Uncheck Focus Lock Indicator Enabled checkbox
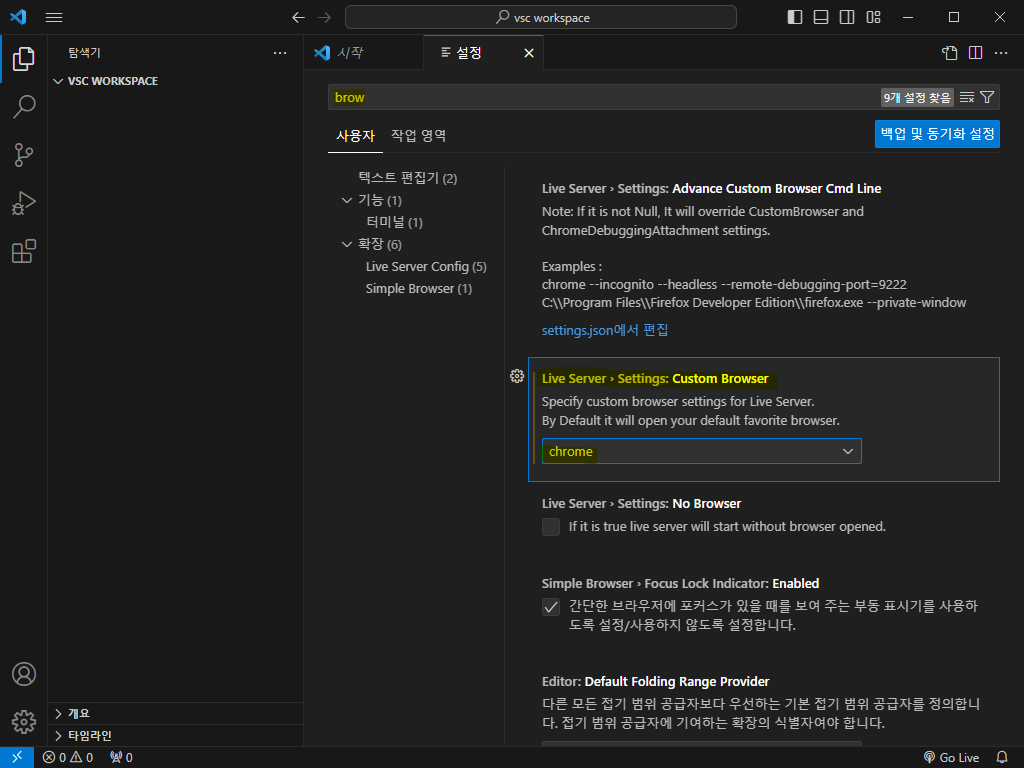 pos(551,607)
